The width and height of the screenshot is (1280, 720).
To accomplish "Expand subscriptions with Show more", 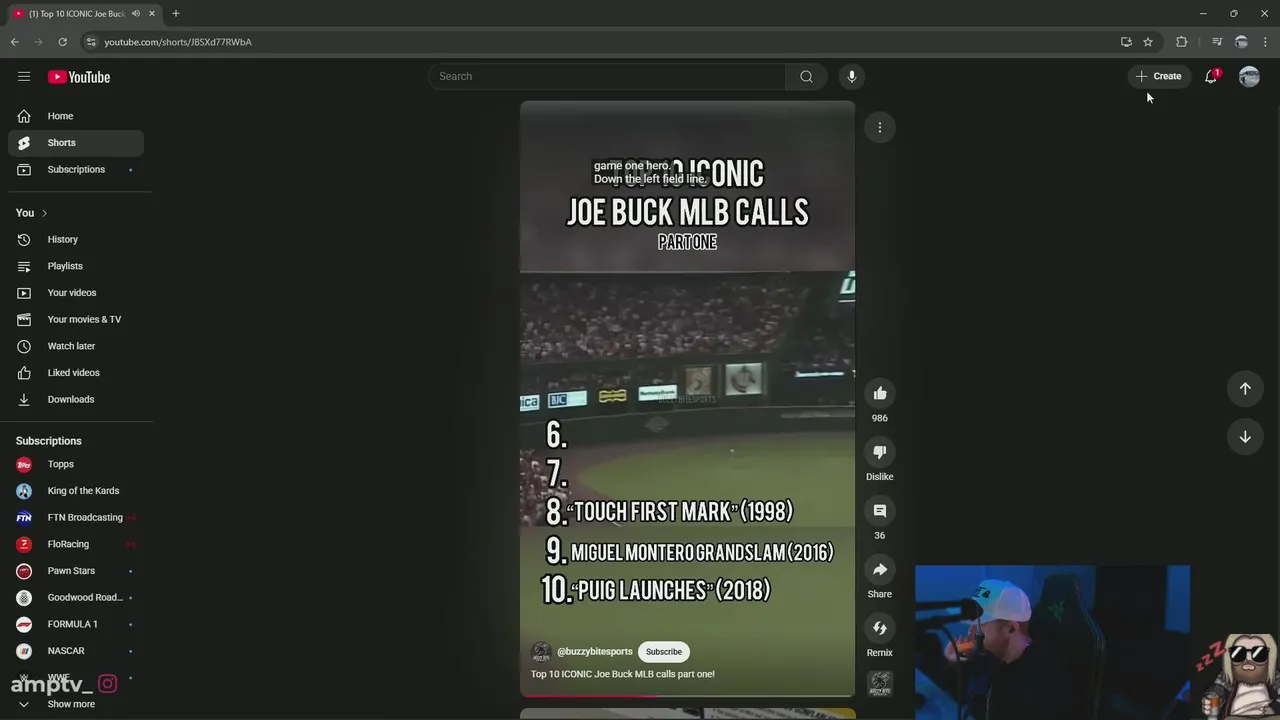I will pos(76,704).
